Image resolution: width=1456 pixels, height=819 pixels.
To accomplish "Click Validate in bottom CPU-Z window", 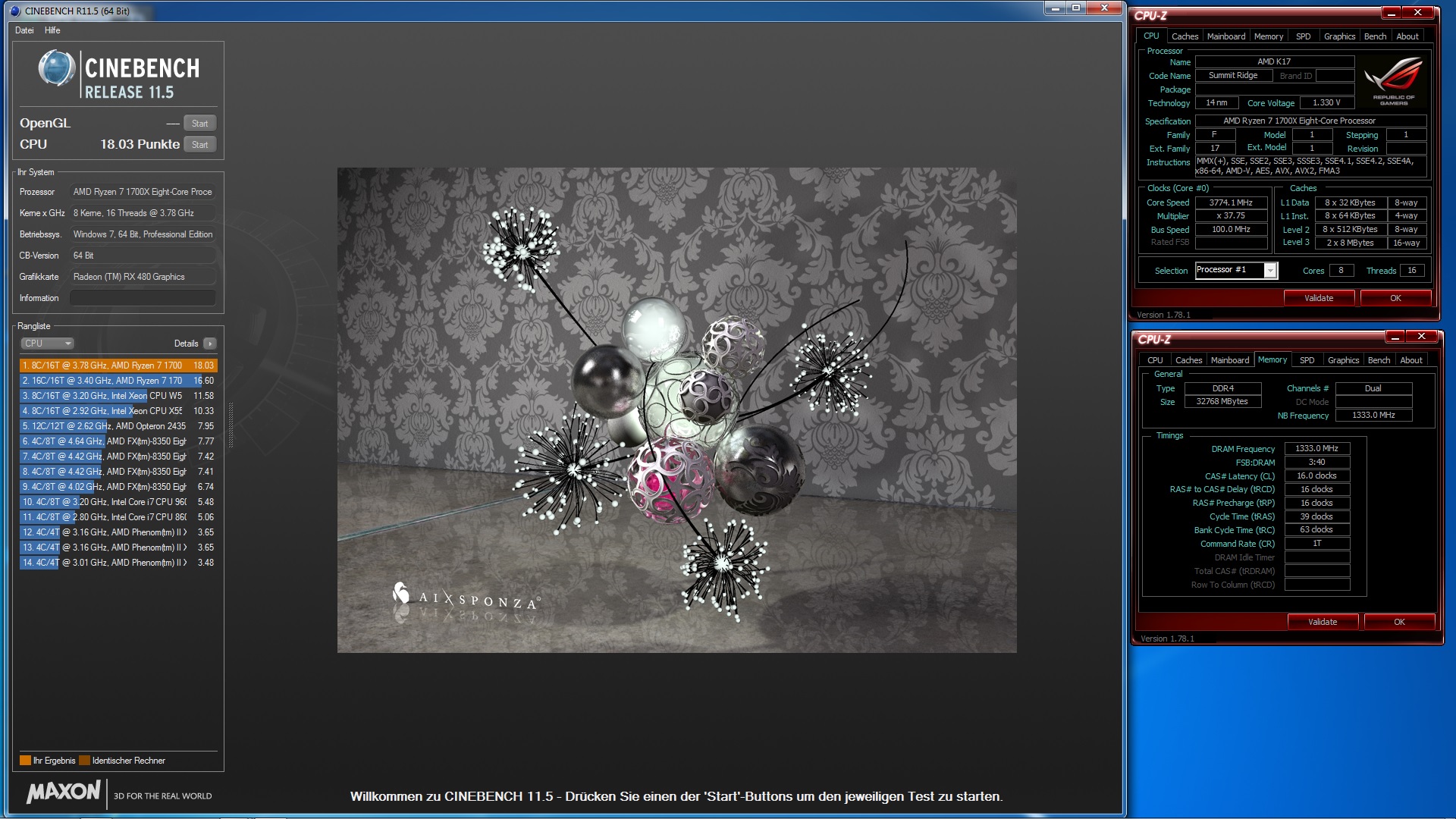I will (1323, 622).
